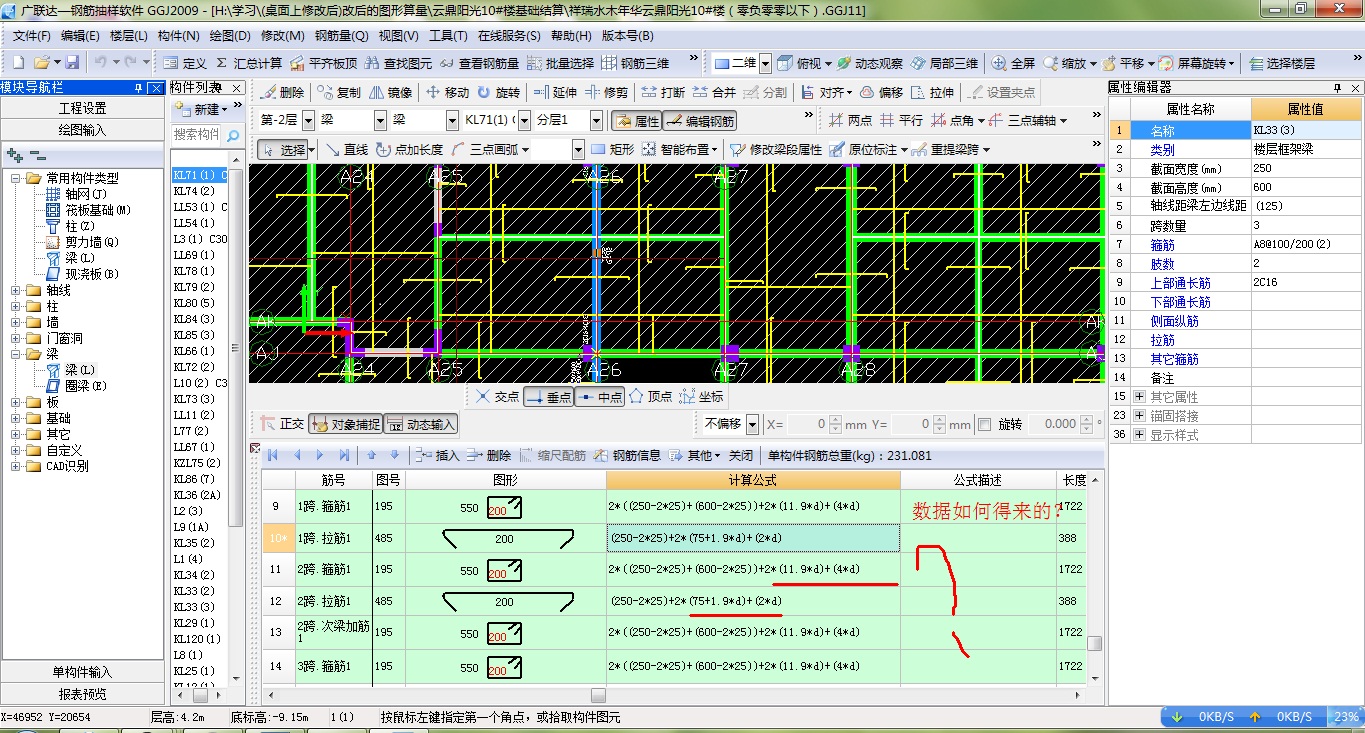Click 全屏 full screen tool
Image resolution: width=1365 pixels, height=733 pixels.
click(x=1013, y=63)
